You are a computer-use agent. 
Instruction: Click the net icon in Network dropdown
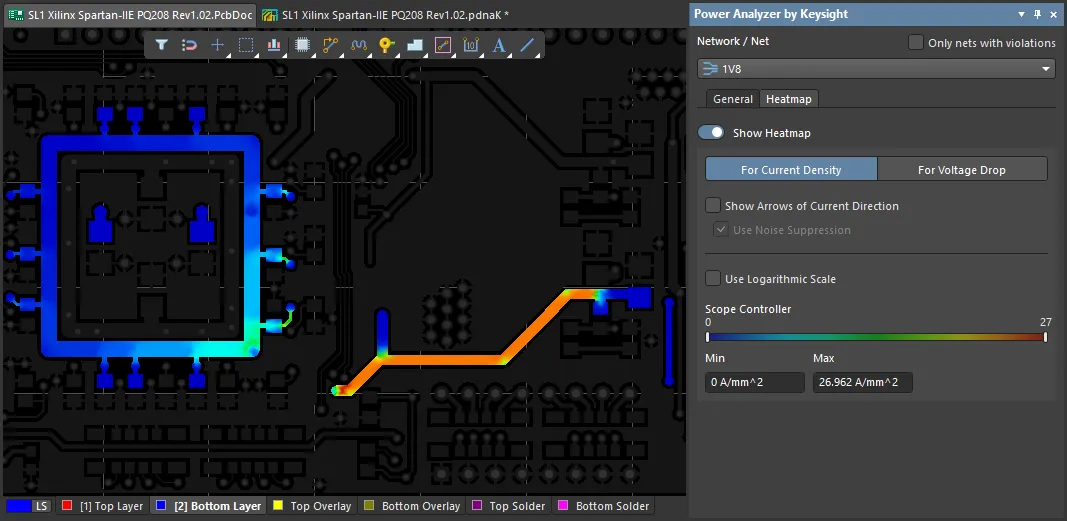point(710,69)
